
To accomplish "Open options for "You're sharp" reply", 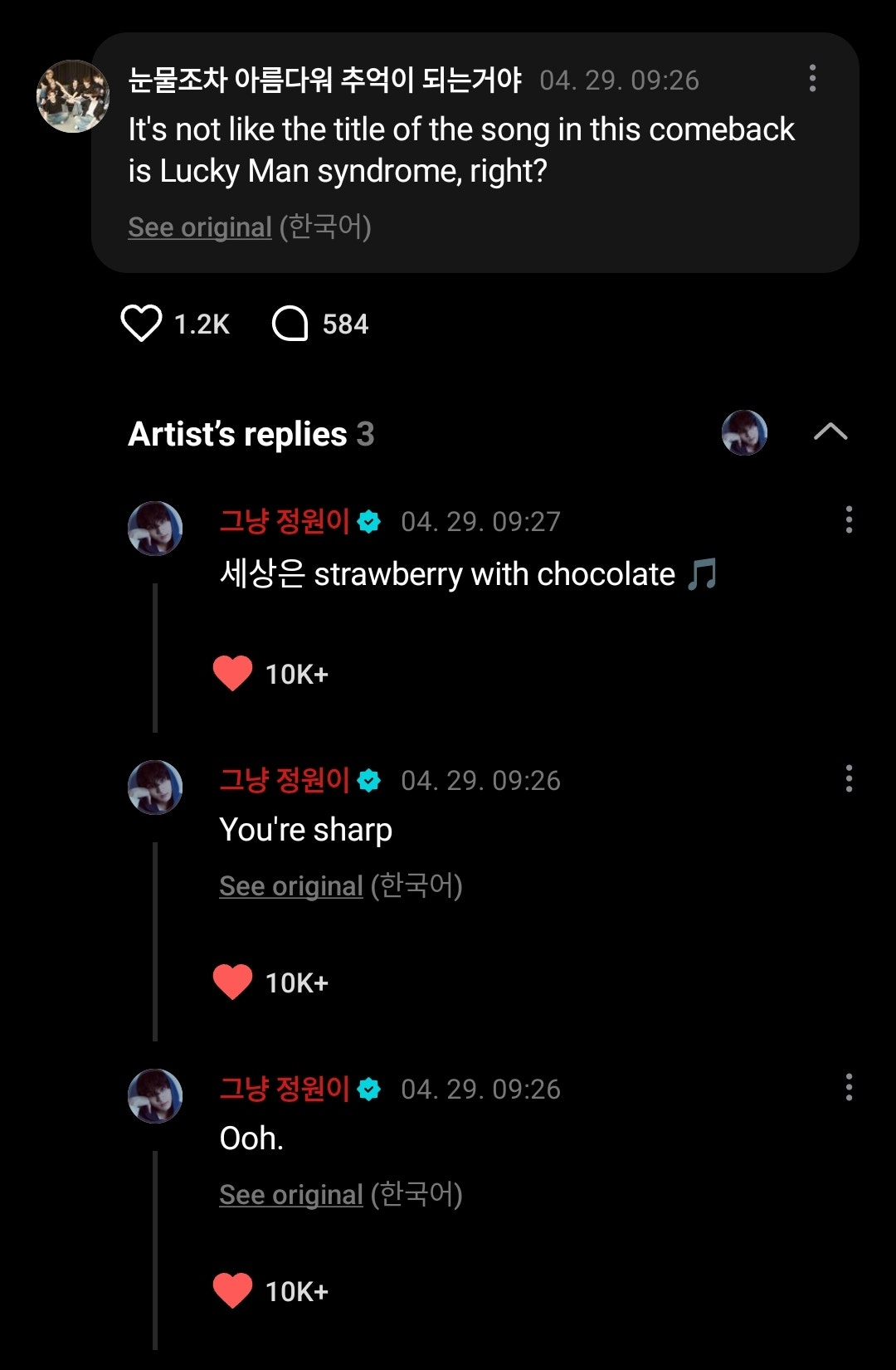I will click(848, 779).
